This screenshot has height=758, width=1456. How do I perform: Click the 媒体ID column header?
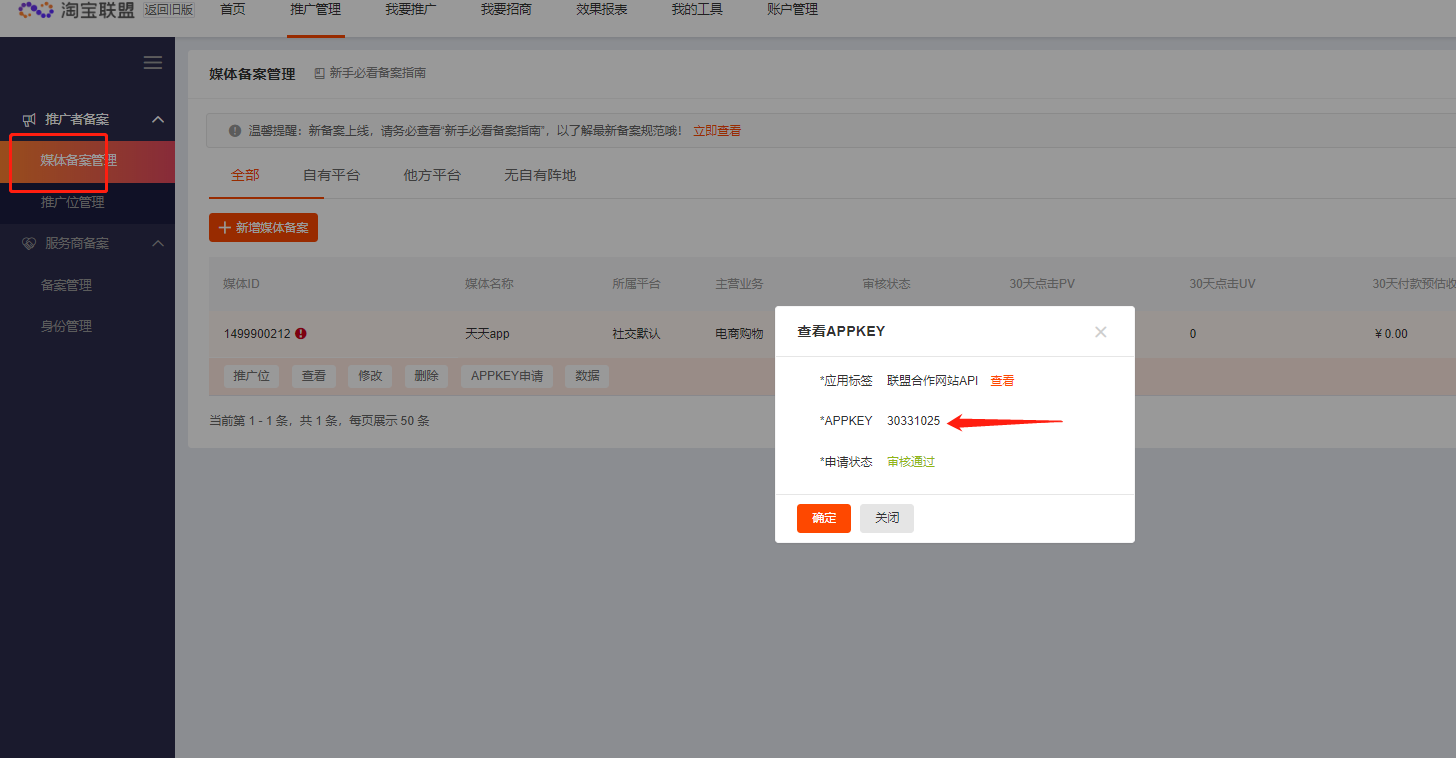[x=241, y=284]
